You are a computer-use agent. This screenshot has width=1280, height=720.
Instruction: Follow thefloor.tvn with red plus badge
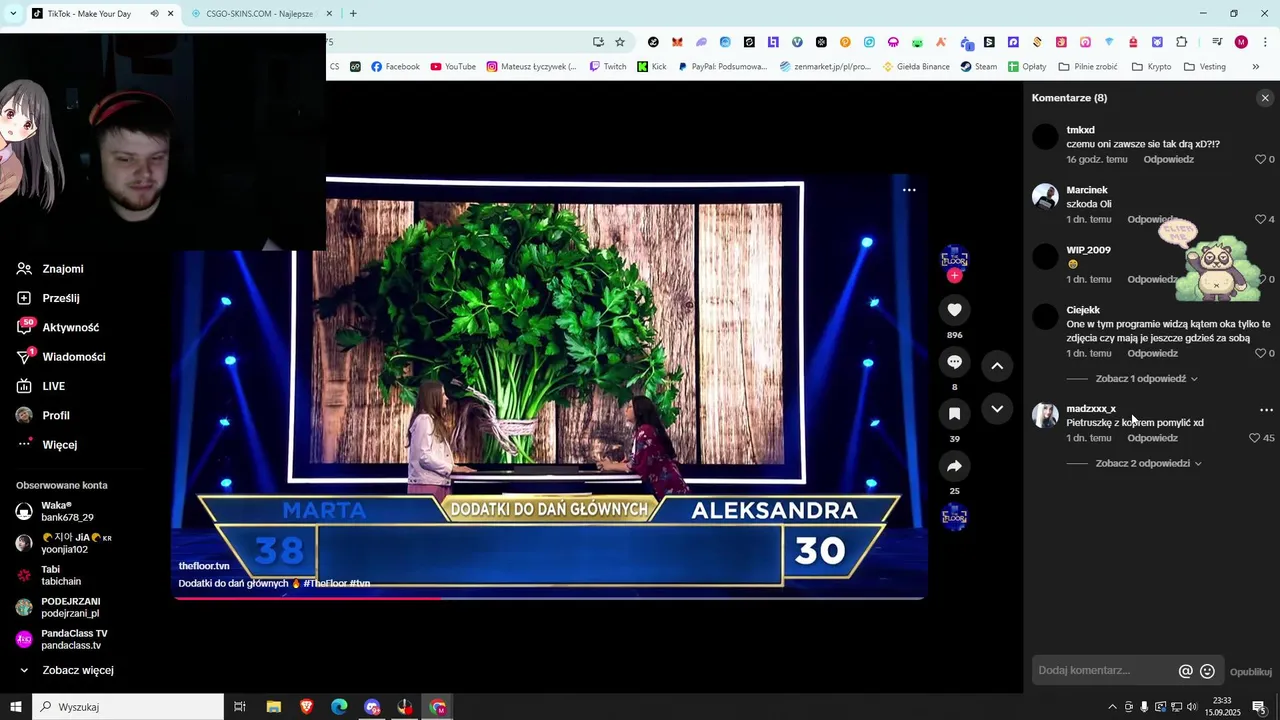tap(954, 276)
